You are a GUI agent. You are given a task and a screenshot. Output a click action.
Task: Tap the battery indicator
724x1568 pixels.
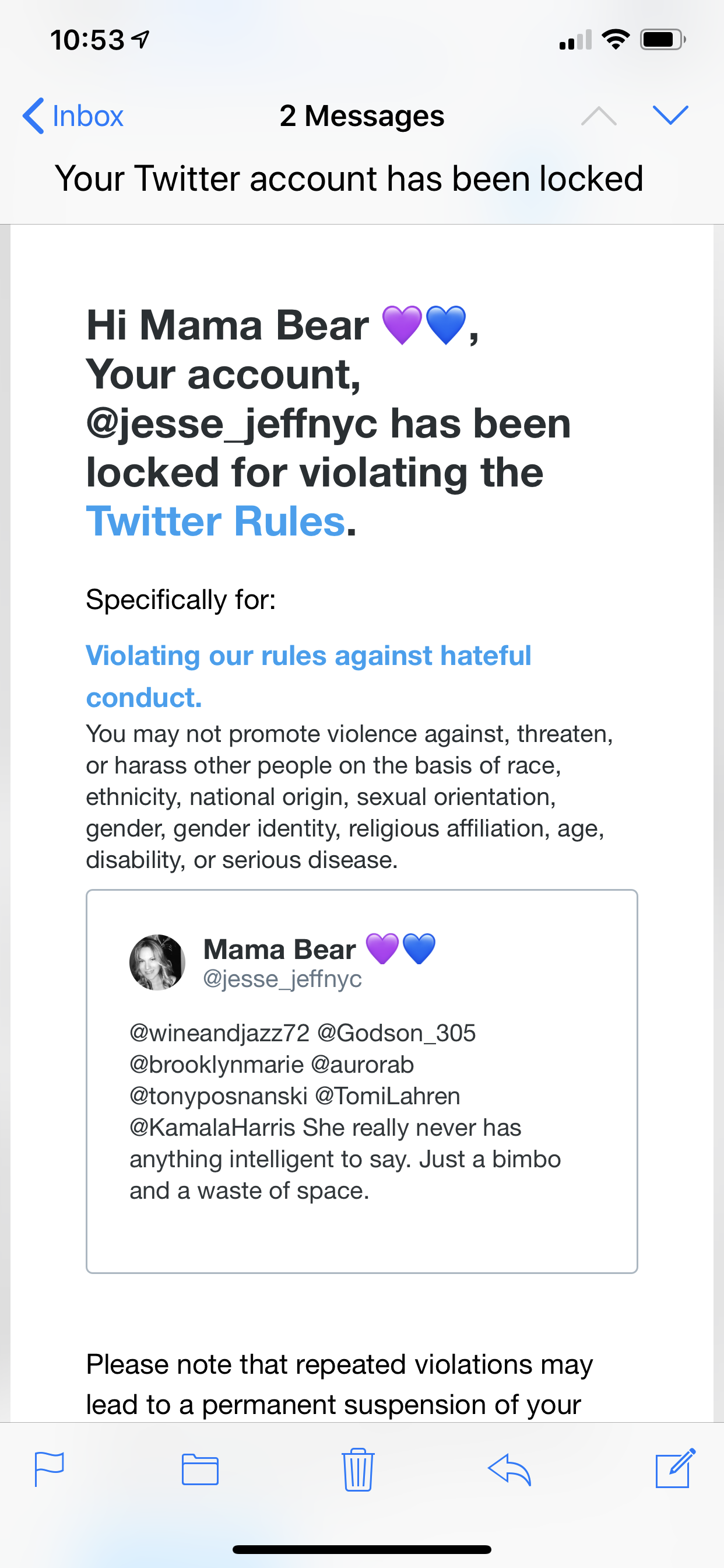pos(663,40)
